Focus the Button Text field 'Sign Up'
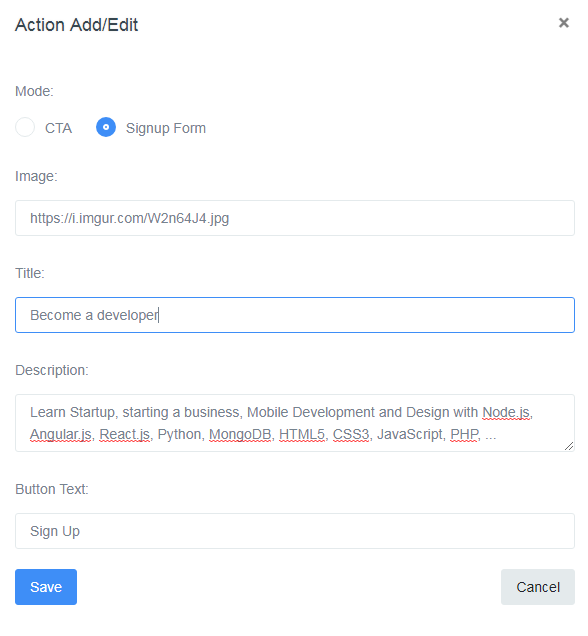 pyautogui.click(x=295, y=531)
